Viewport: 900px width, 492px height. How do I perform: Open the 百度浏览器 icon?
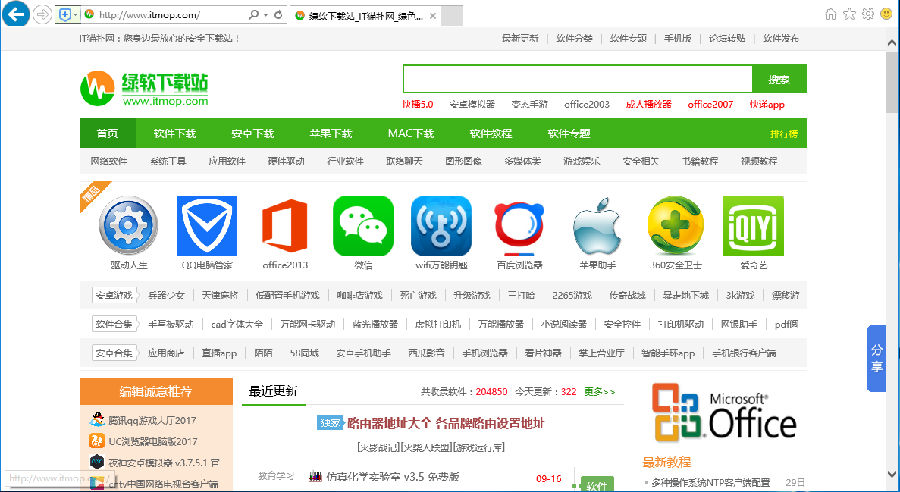519,228
